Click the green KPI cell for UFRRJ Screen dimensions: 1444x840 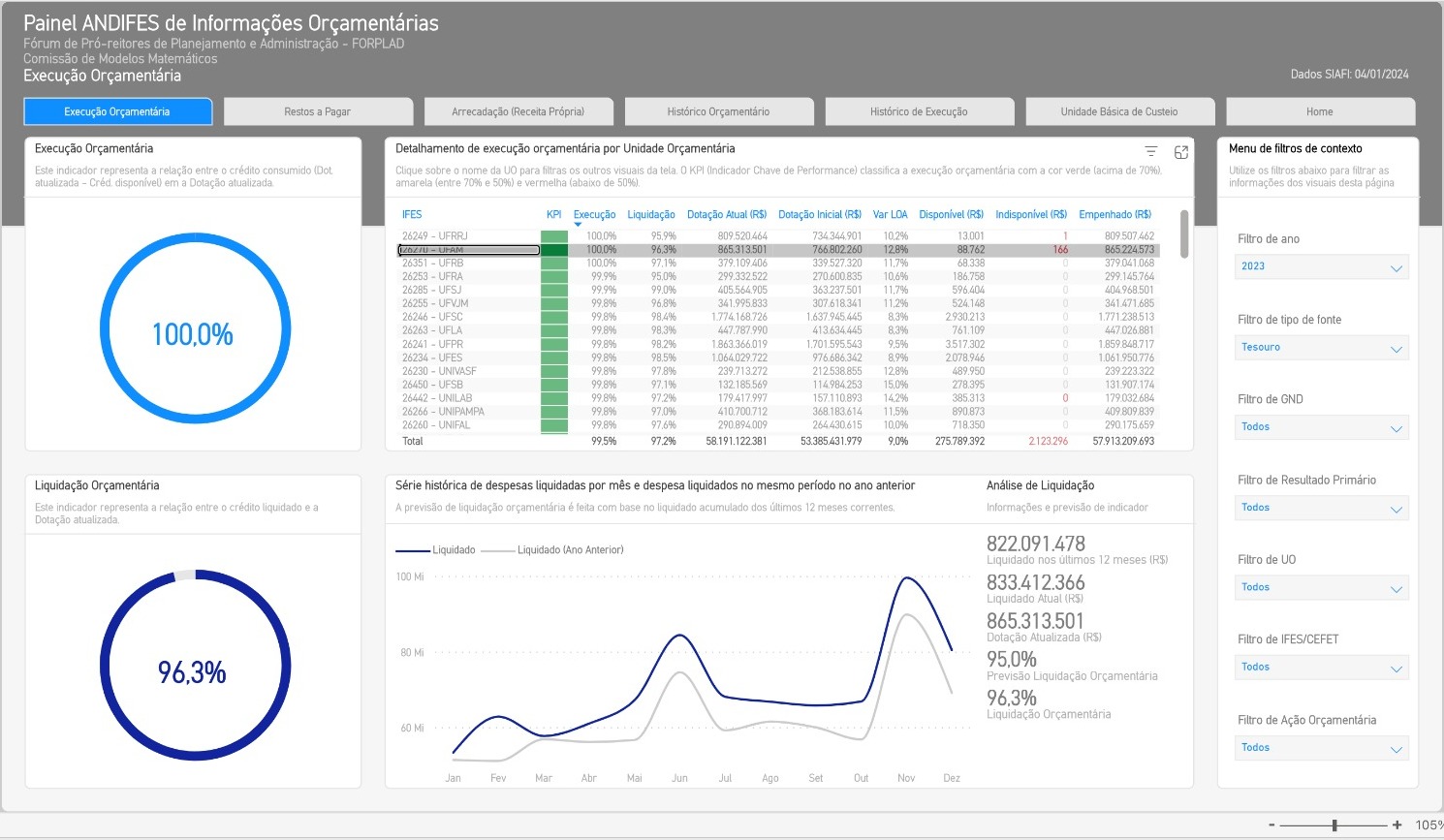pyautogui.click(x=554, y=236)
